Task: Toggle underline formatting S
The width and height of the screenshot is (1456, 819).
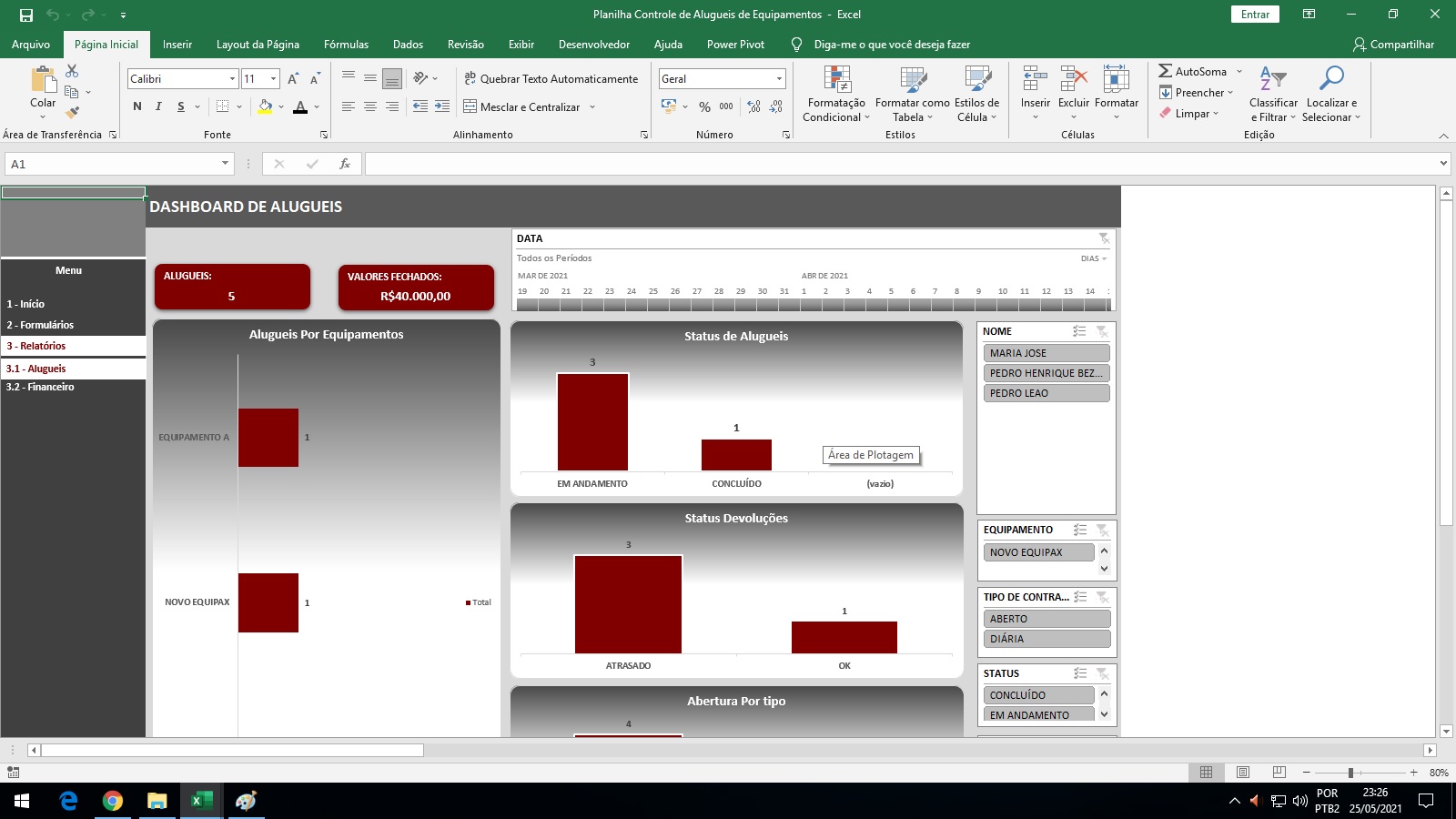Action: [x=181, y=106]
